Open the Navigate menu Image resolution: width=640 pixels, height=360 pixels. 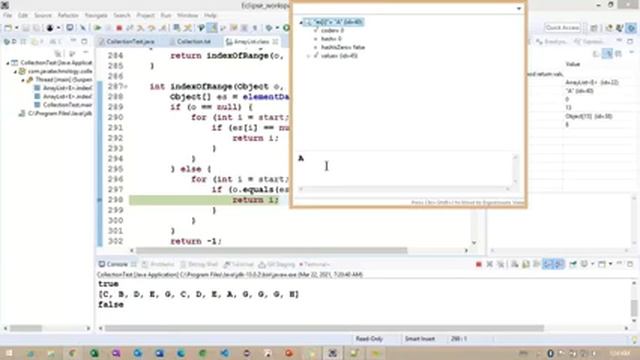pyautogui.click(x=96, y=16)
